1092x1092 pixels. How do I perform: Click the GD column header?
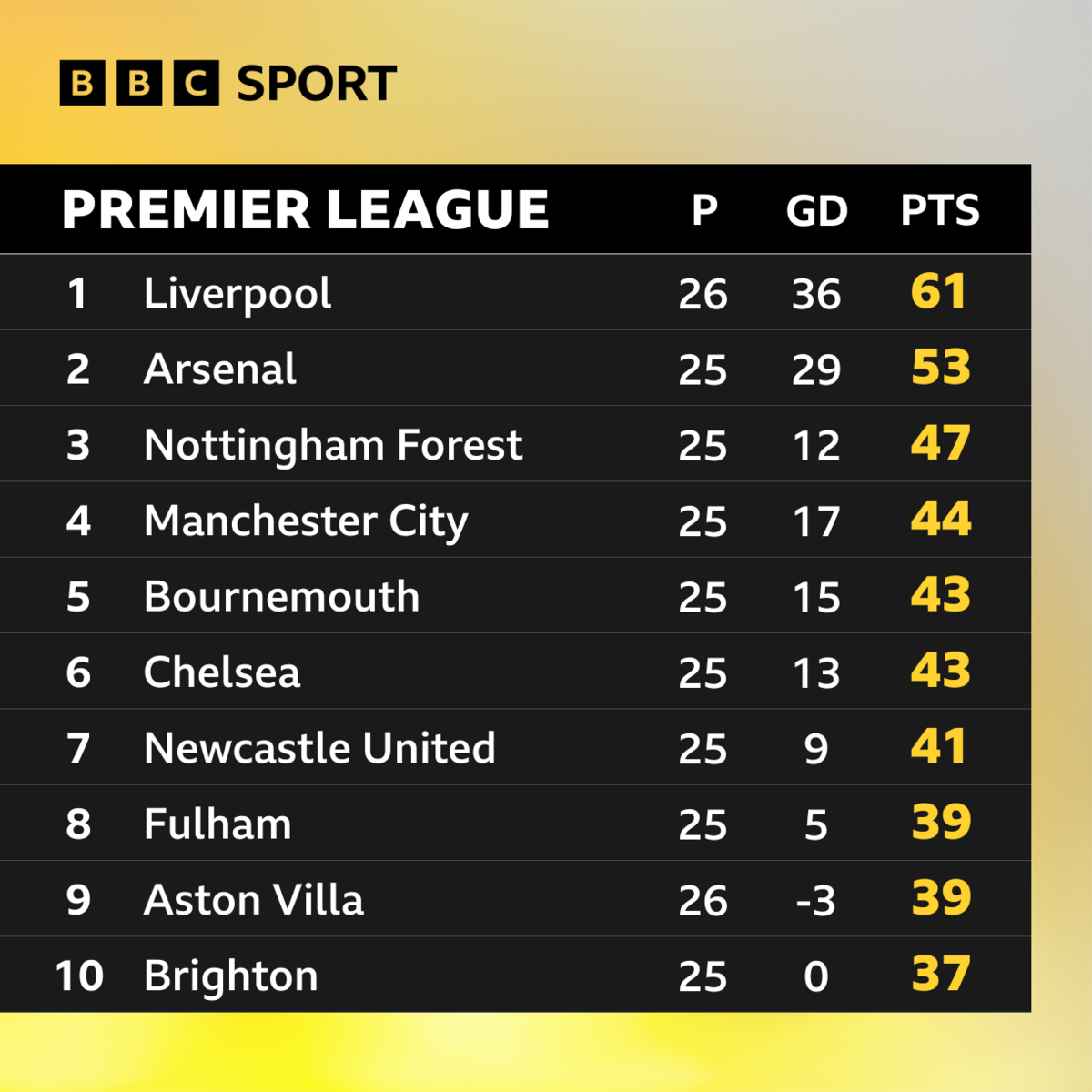coord(816,211)
